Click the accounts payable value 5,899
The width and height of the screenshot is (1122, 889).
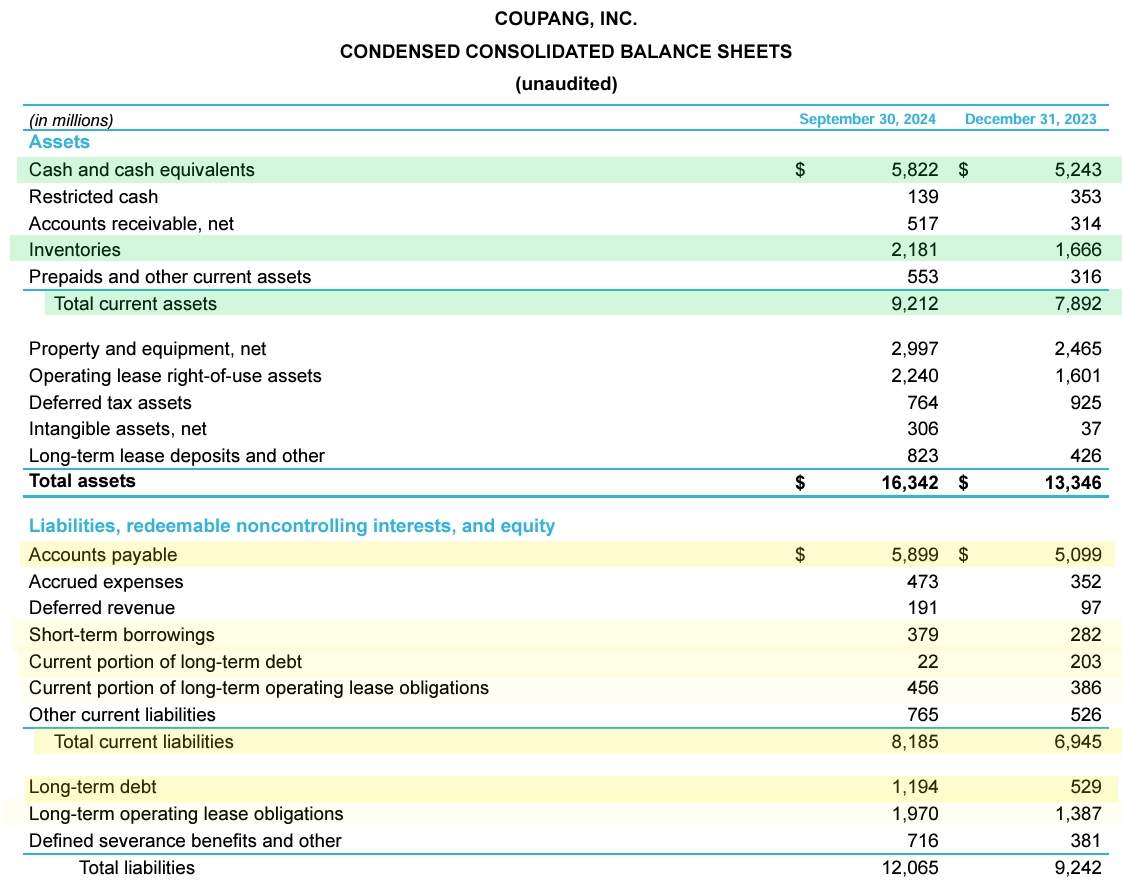click(x=914, y=555)
